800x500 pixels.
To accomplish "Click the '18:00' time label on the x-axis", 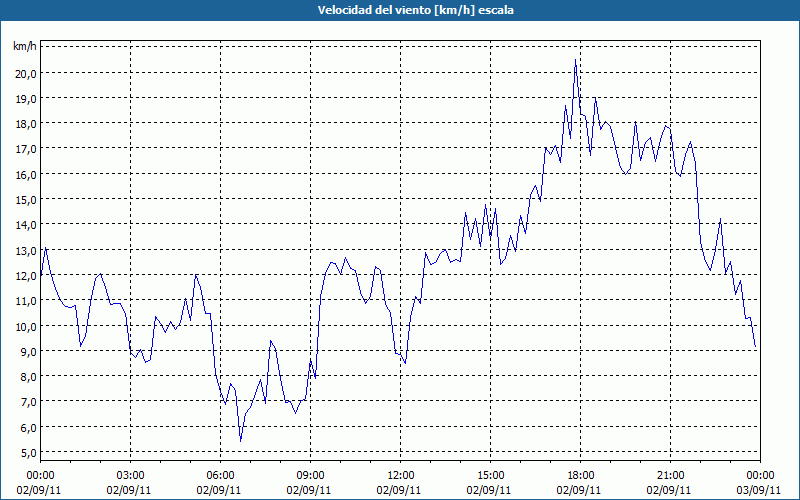I will tap(581, 476).
